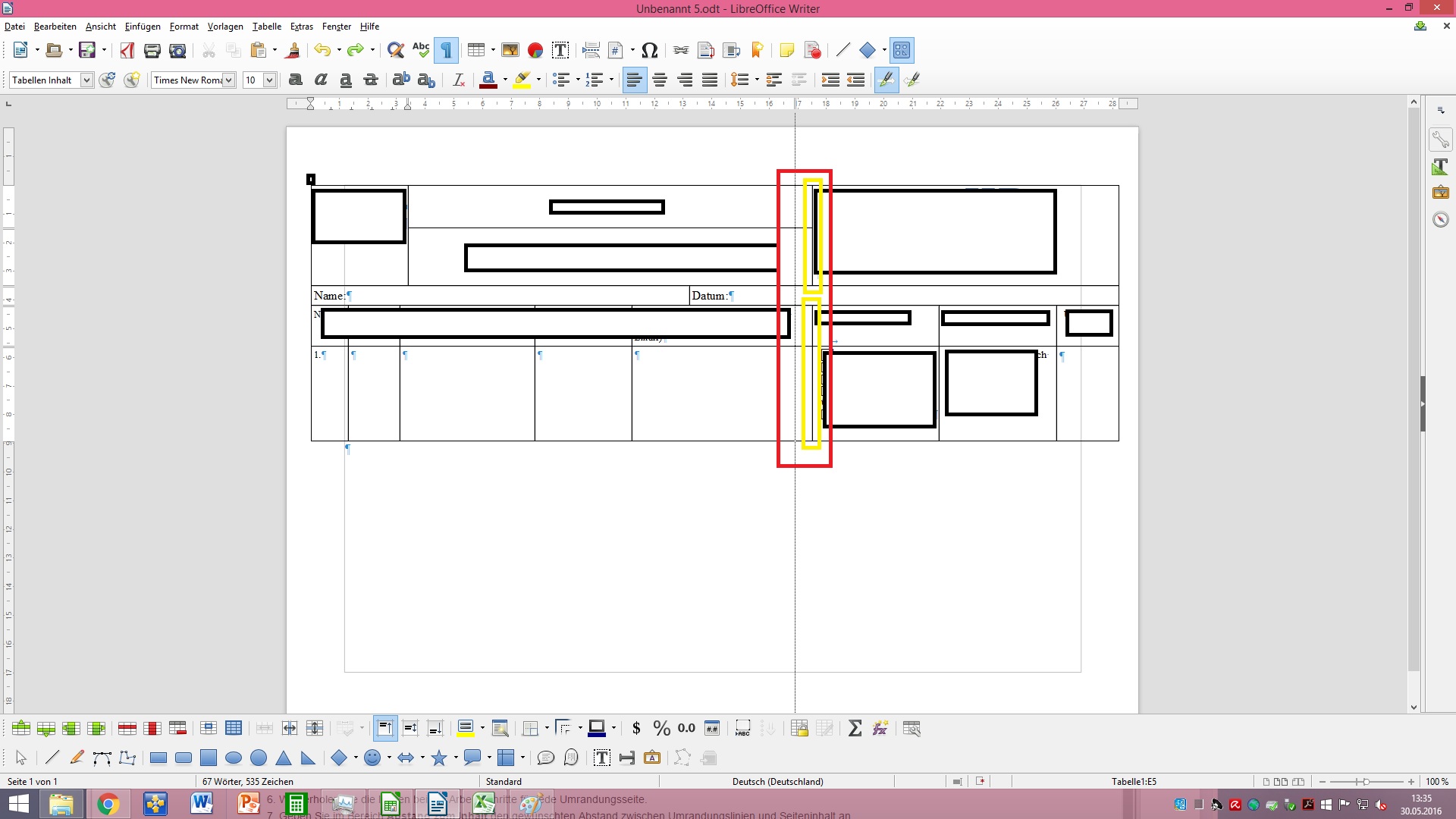1456x819 pixels.
Task: Open the Bearbeiten menu
Action: 55,27
